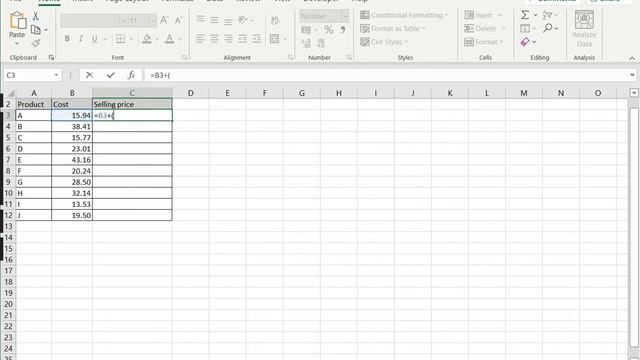Image resolution: width=640 pixels, height=360 pixels.
Task: Click Decrease Decimal icon
Action: (321, 43)
